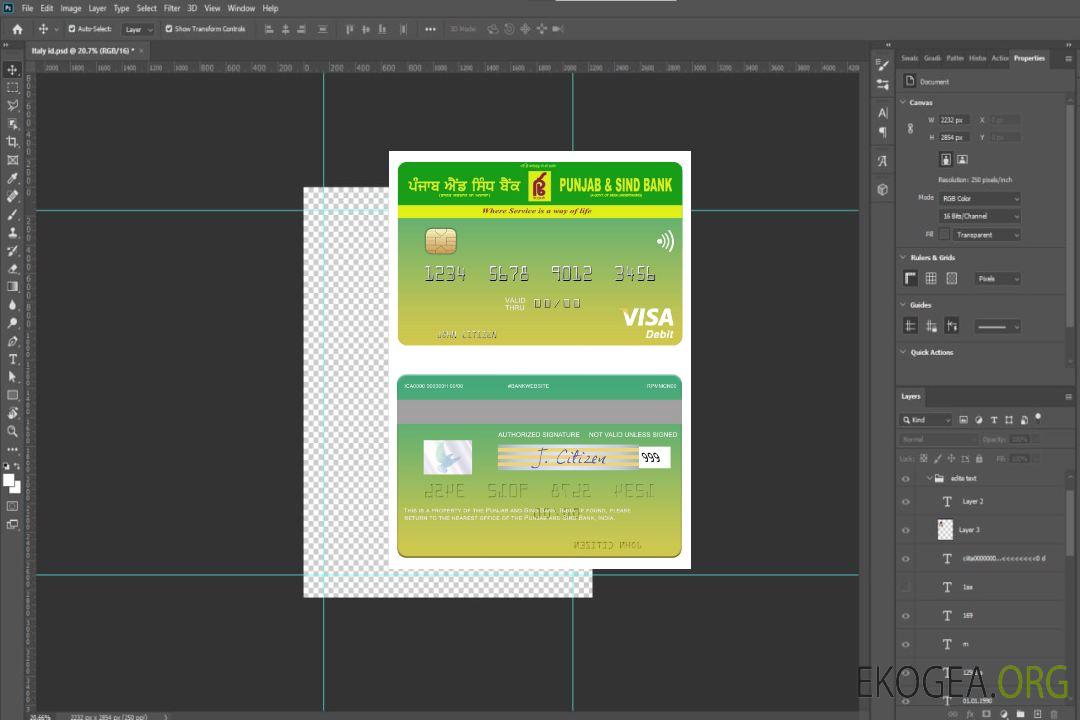Image resolution: width=1080 pixels, height=720 pixels.
Task: Switch to the Swatches panel tab
Action: pos(909,58)
